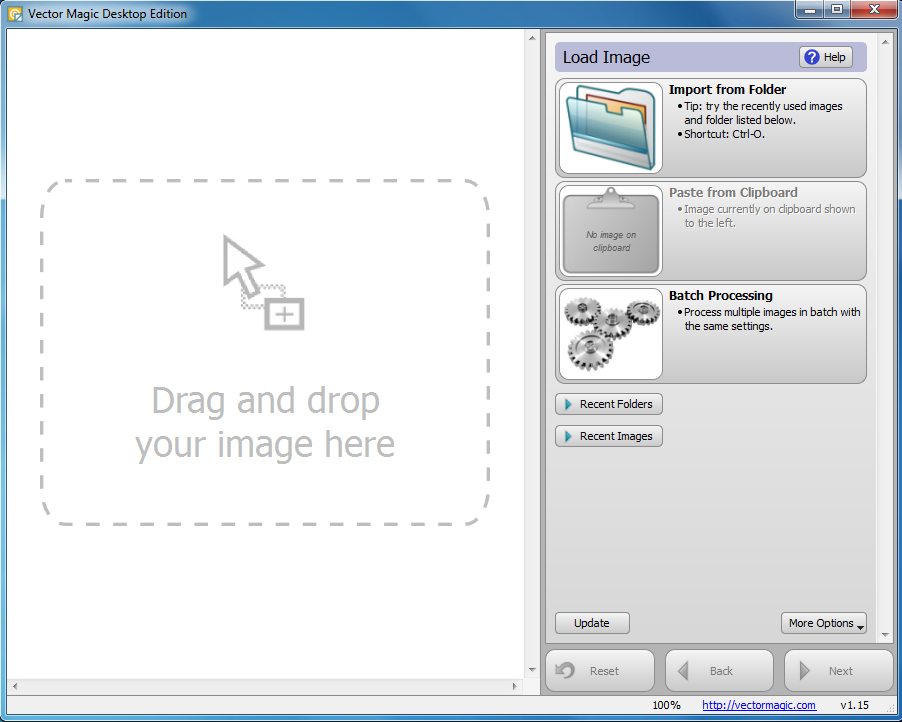
Task: Open the More Options dropdown
Action: point(824,623)
